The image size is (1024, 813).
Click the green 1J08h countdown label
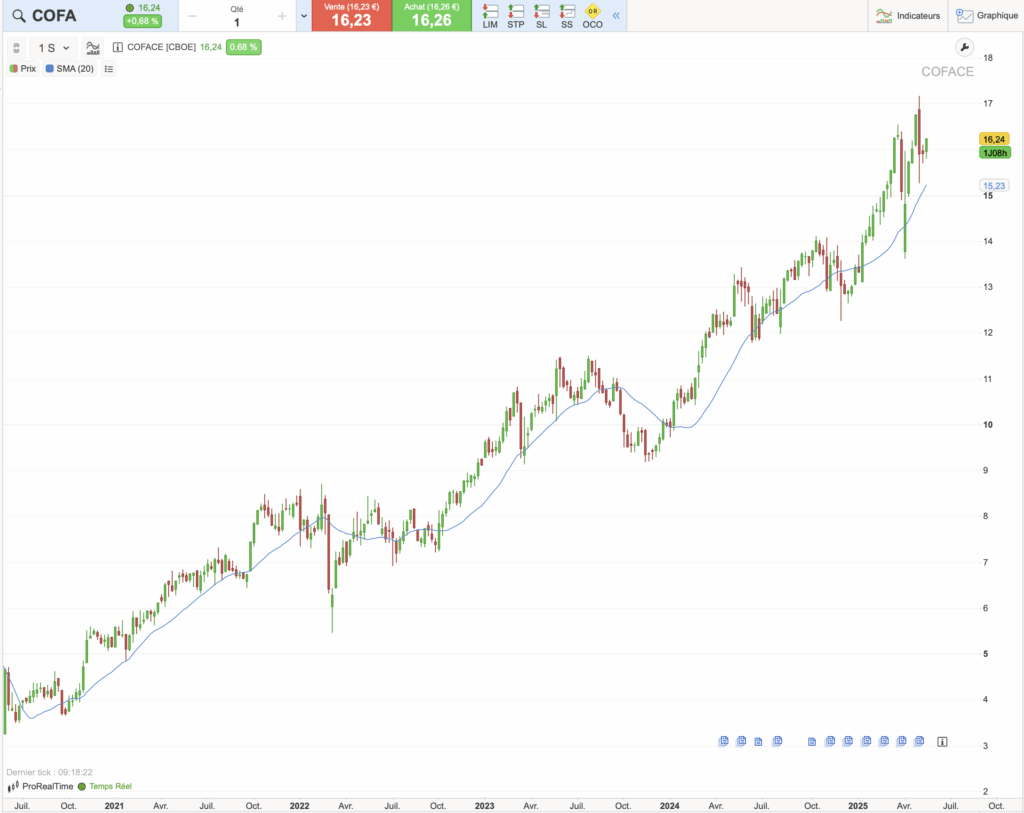pos(995,153)
